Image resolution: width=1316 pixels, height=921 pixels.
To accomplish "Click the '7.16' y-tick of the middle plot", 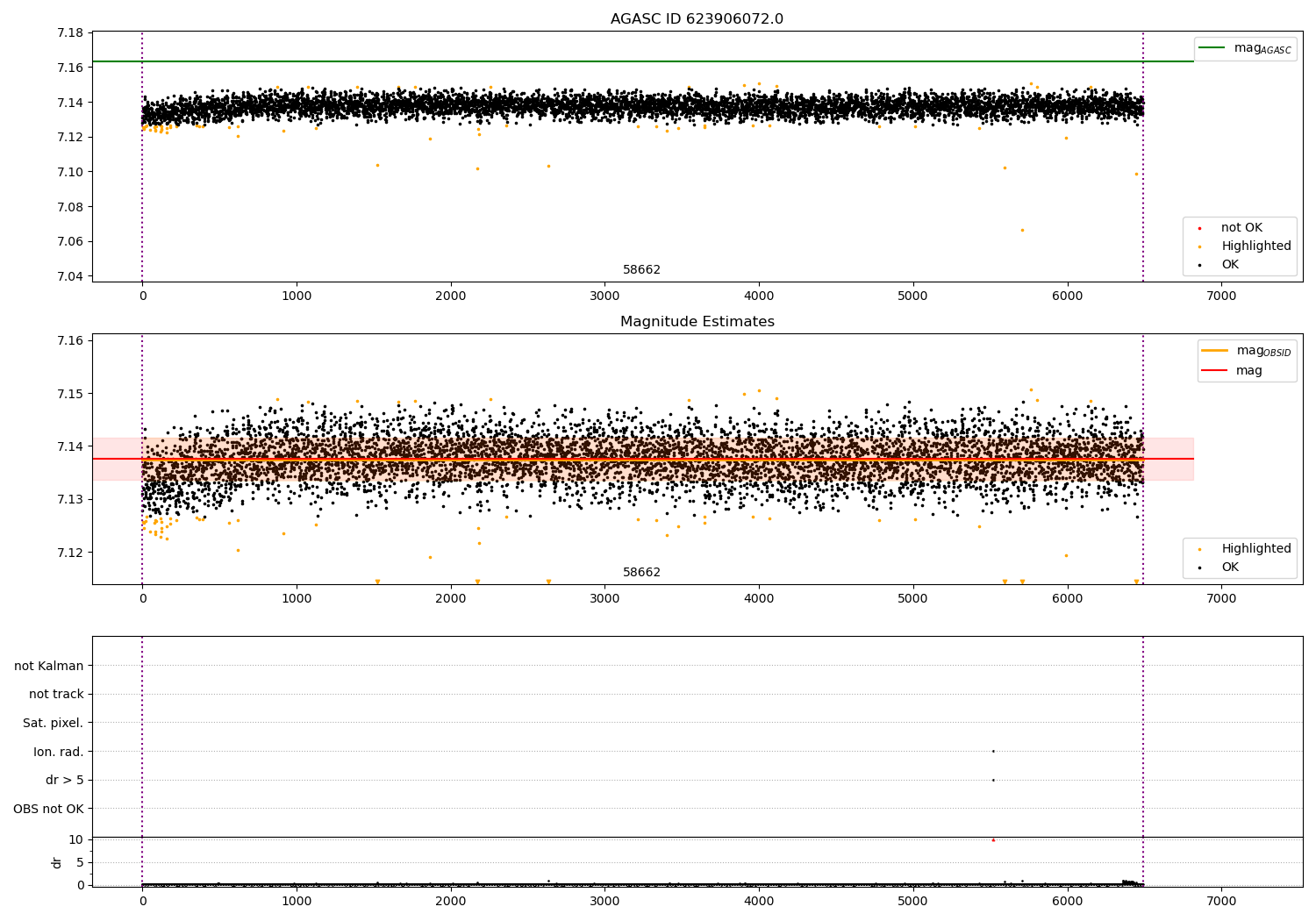I will click(69, 340).
